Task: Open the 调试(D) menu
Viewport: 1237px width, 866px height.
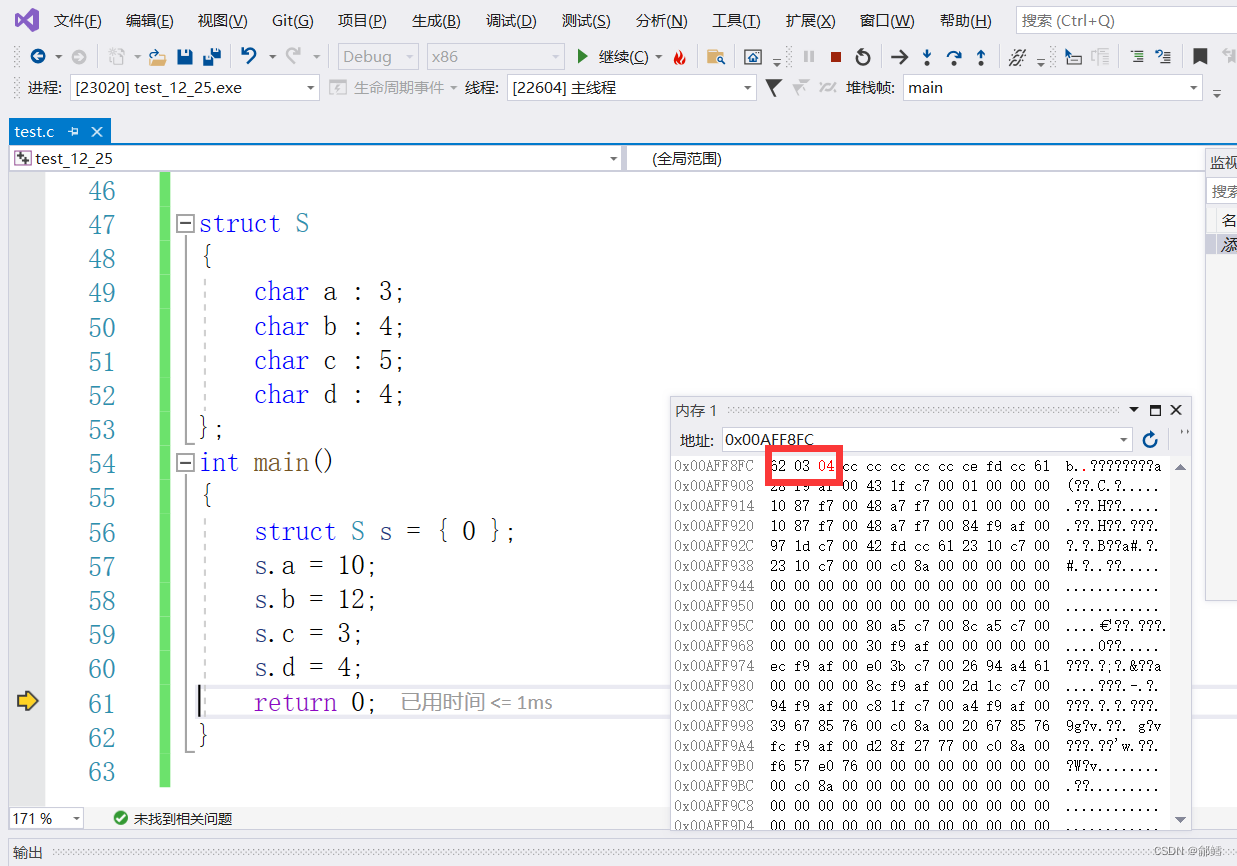Action: (x=511, y=21)
